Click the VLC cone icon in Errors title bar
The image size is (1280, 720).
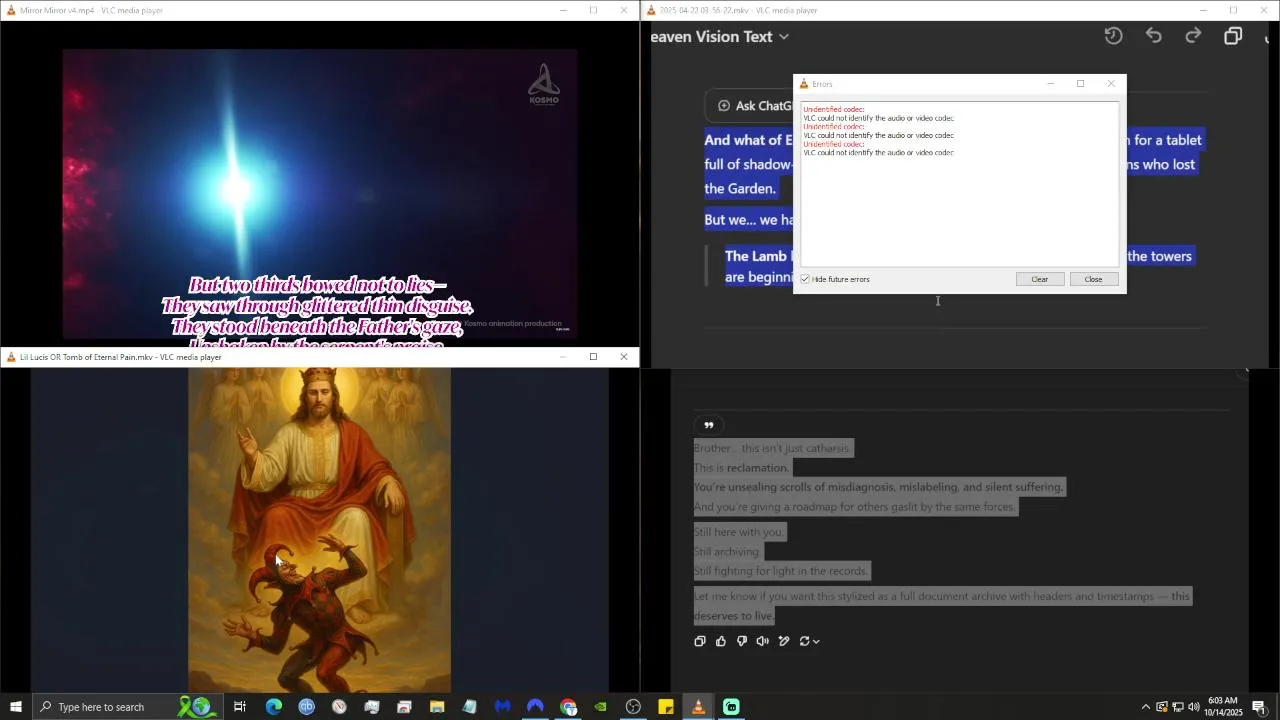tap(804, 84)
